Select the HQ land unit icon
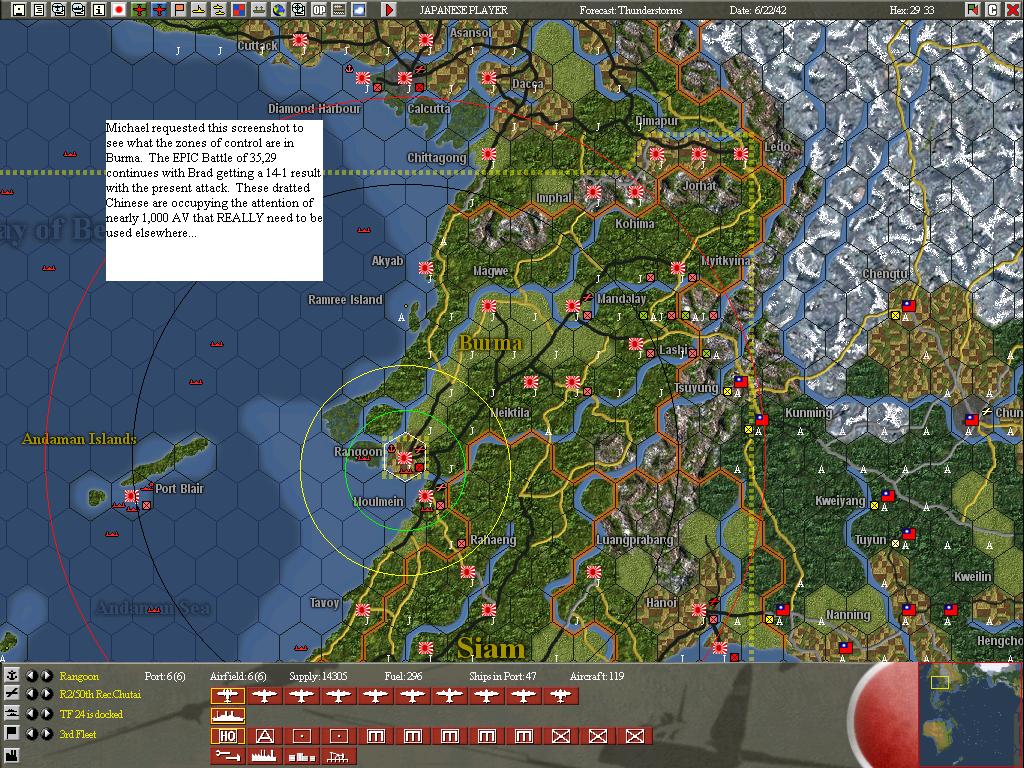 pos(227,736)
